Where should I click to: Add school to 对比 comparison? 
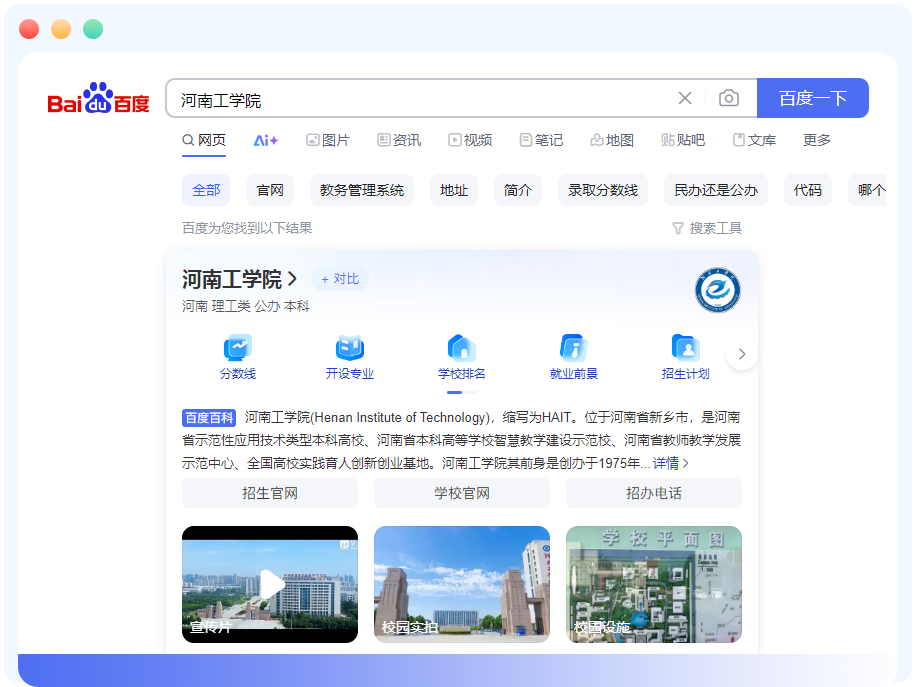[x=339, y=279]
